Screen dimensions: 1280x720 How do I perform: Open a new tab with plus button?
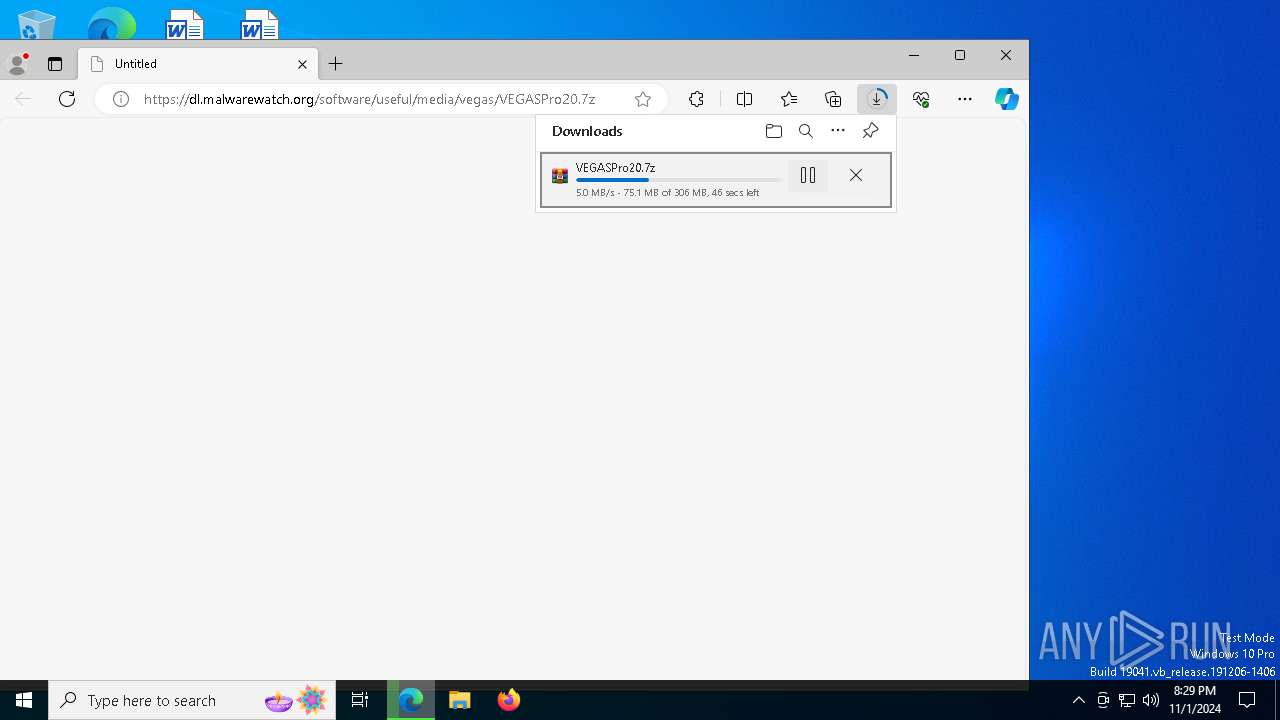point(336,64)
